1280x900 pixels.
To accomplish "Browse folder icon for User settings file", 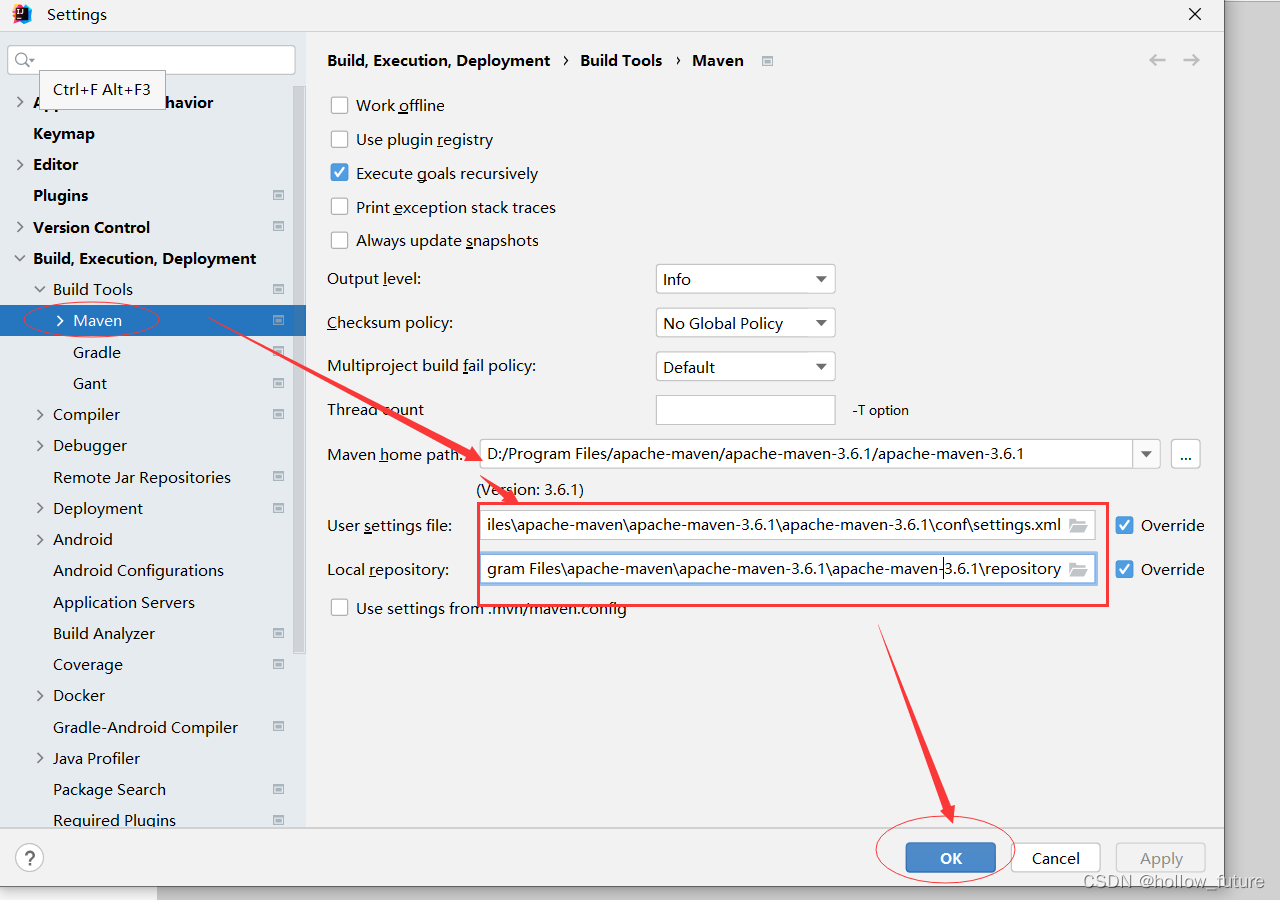I will tap(1078, 525).
